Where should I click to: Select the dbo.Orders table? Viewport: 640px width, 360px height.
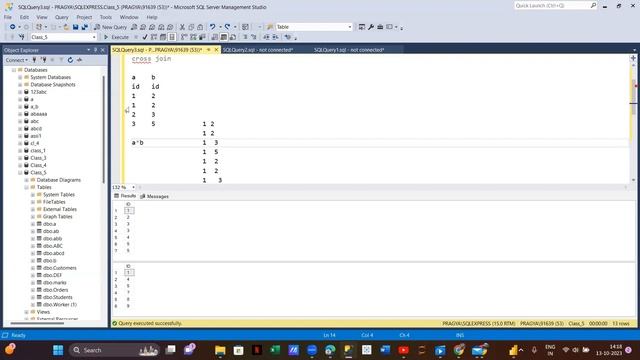click(56, 290)
